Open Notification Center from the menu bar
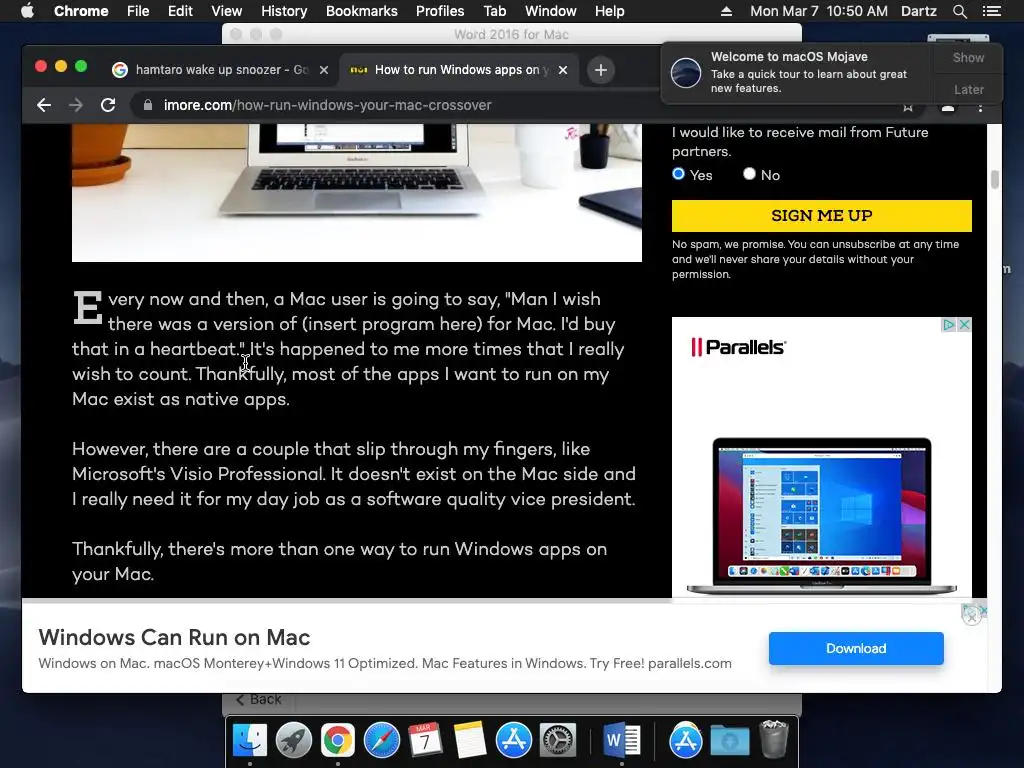Screen dimensions: 1024x768 pyautogui.click(x=992, y=11)
